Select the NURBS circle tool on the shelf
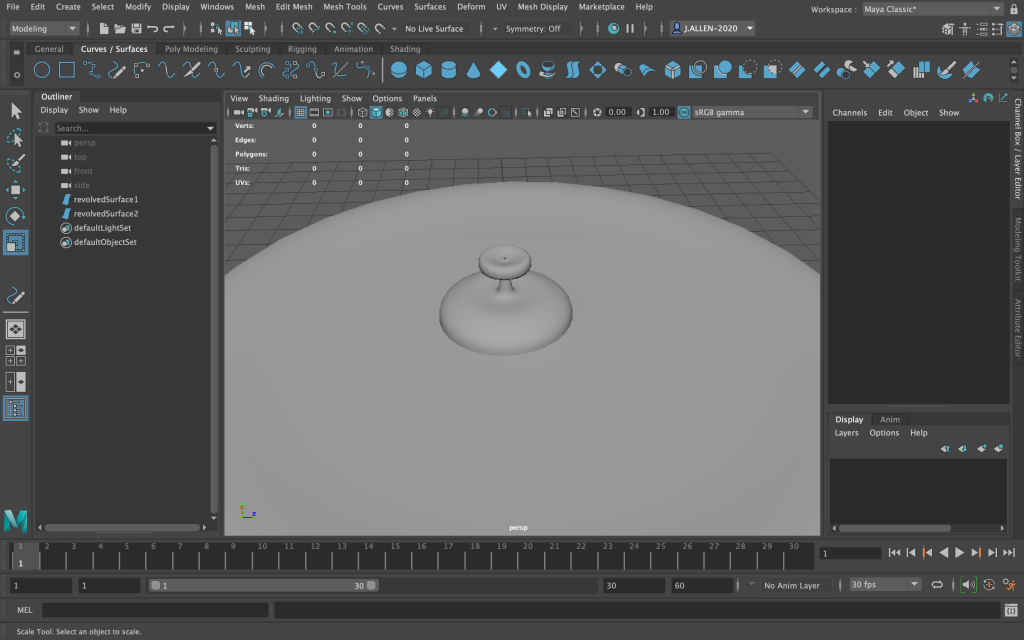 [x=42, y=70]
